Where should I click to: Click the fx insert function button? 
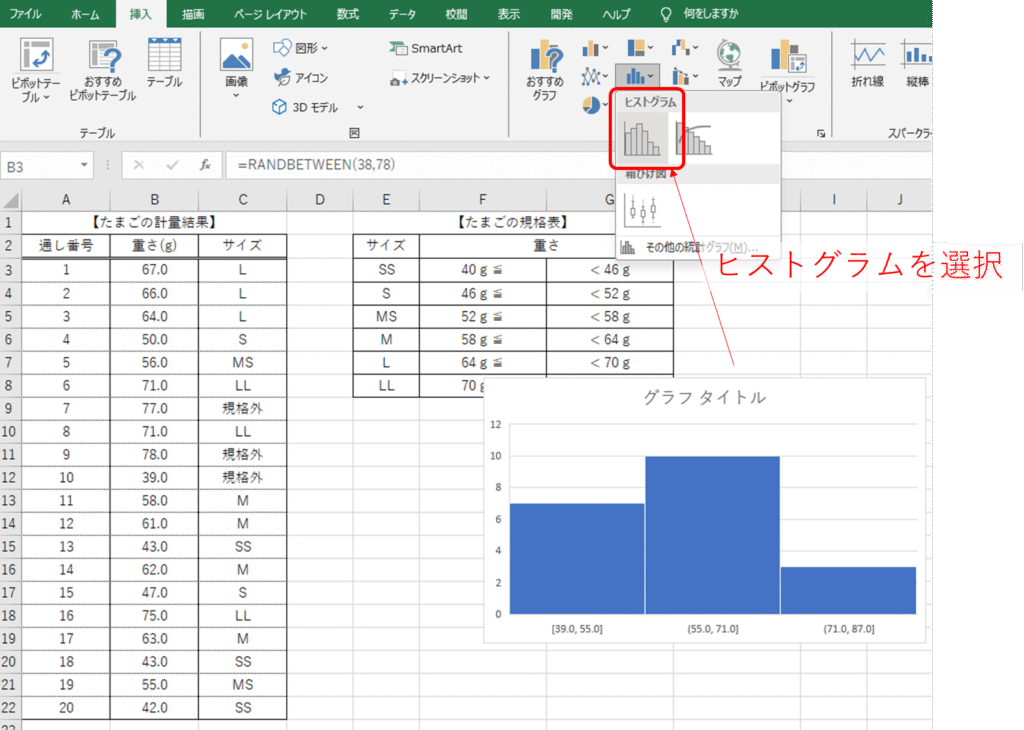click(204, 165)
